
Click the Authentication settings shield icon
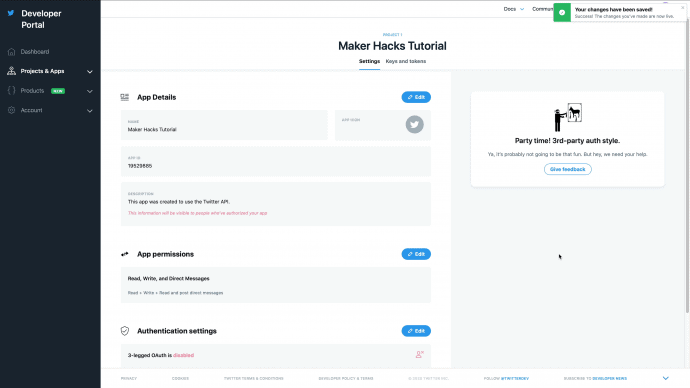click(125, 331)
